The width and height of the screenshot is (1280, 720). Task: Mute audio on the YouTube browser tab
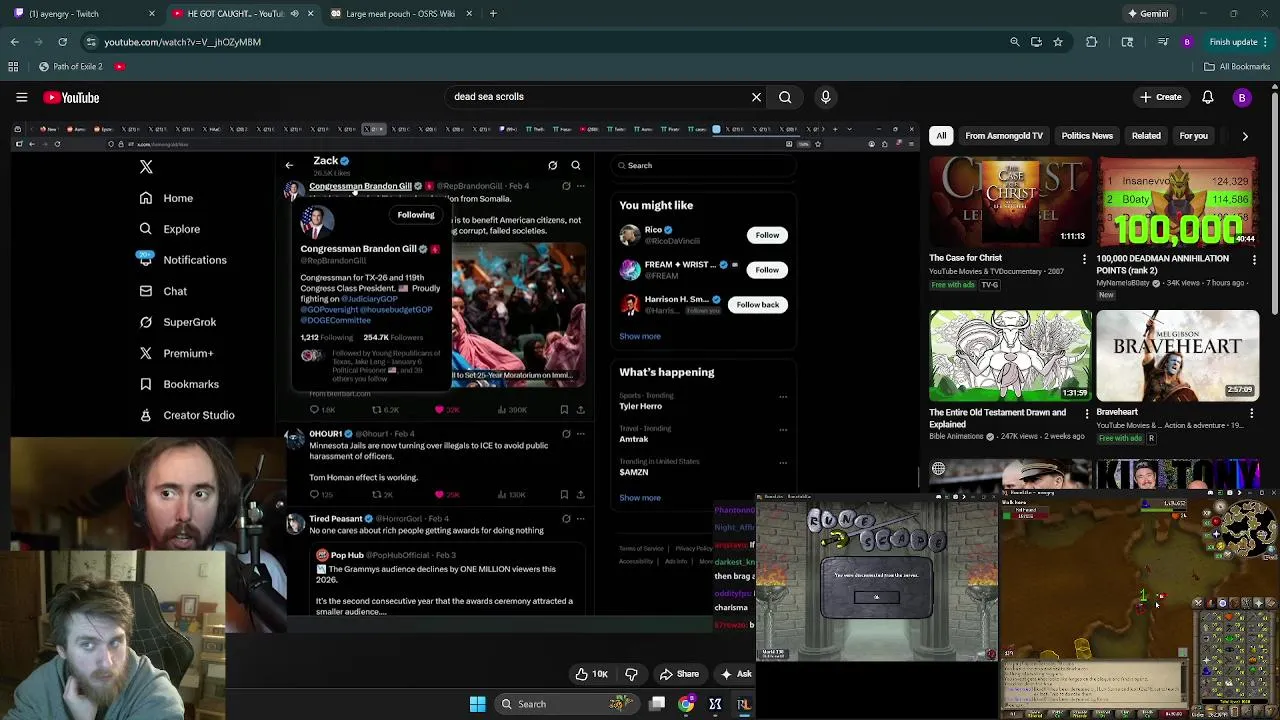(x=294, y=14)
